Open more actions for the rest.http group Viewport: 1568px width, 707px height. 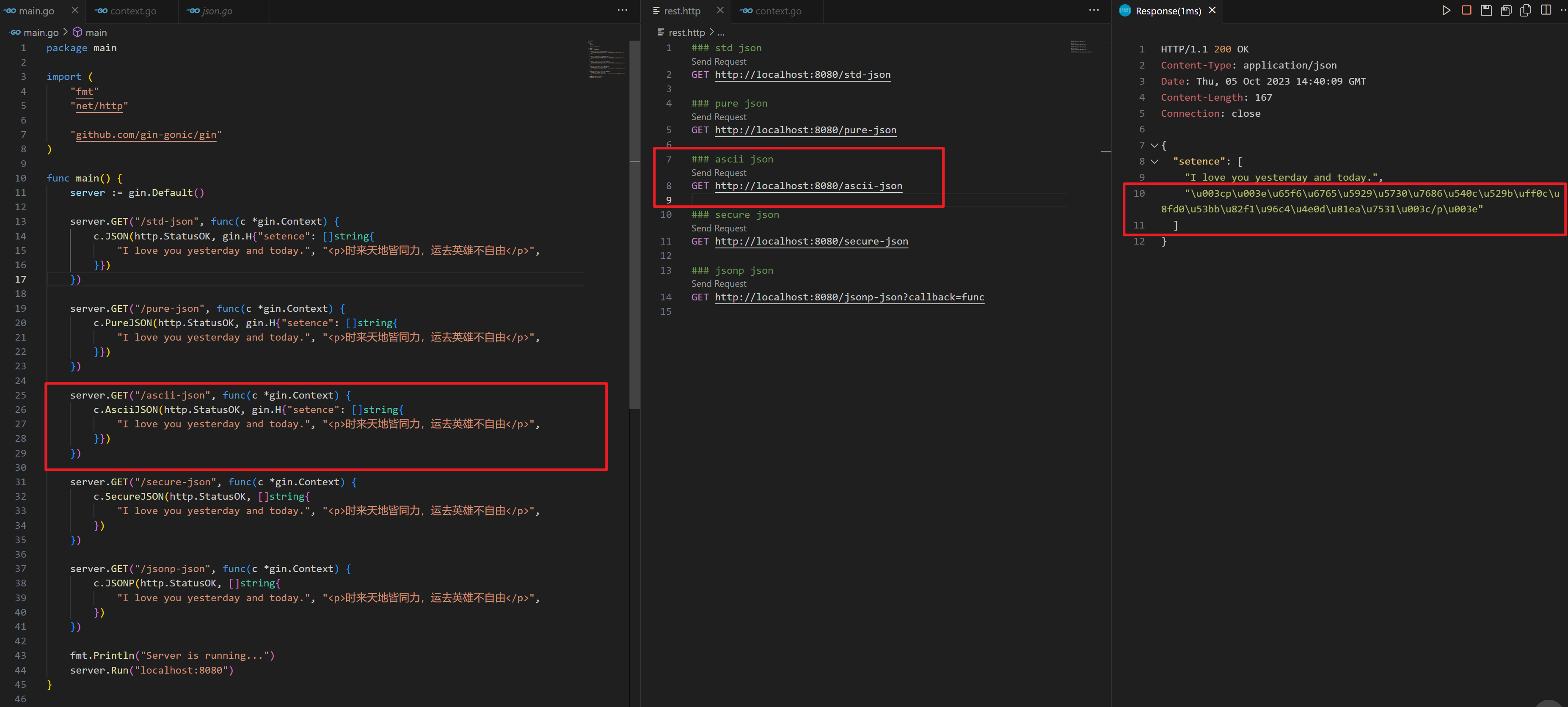[1094, 10]
